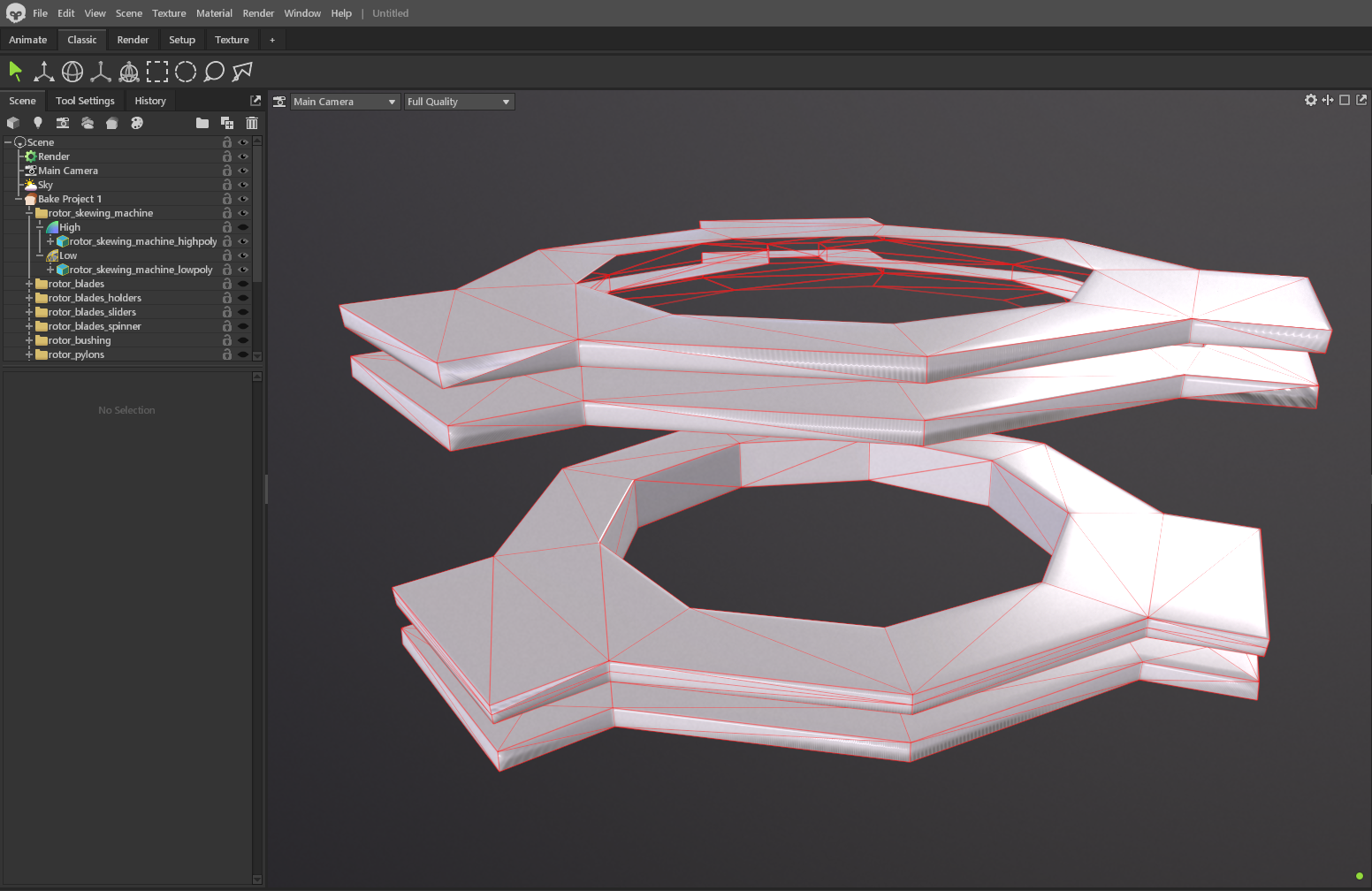Image resolution: width=1372 pixels, height=891 pixels.
Task: Switch to the Tool Settings tab
Action: [x=85, y=101]
